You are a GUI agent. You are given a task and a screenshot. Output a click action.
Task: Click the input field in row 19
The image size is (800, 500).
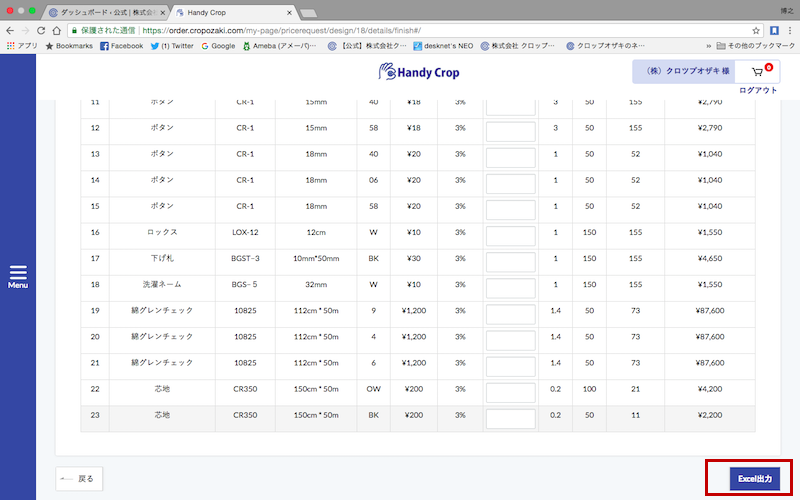click(511, 314)
